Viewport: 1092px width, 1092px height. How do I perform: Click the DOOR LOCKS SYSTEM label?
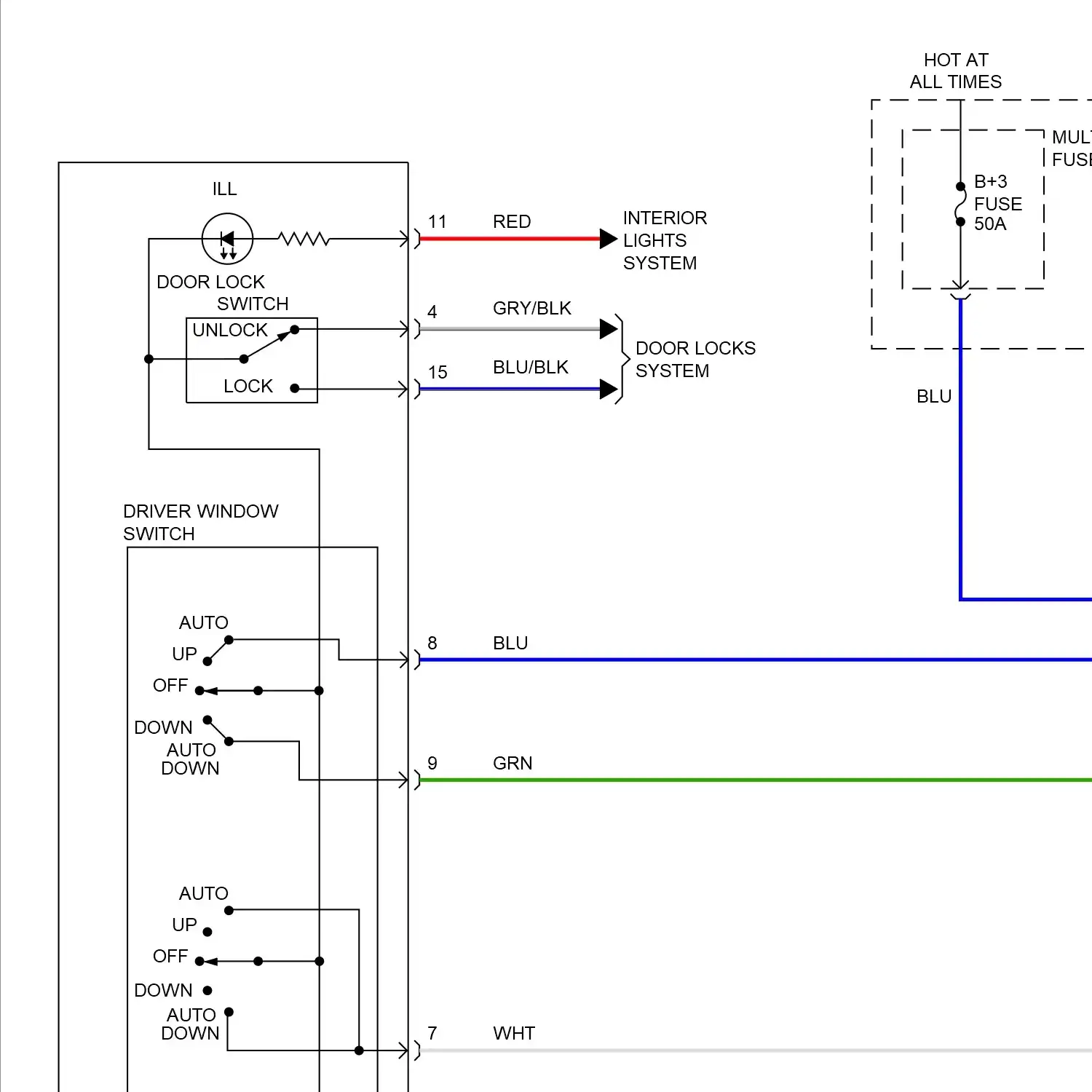pyautogui.click(x=695, y=360)
